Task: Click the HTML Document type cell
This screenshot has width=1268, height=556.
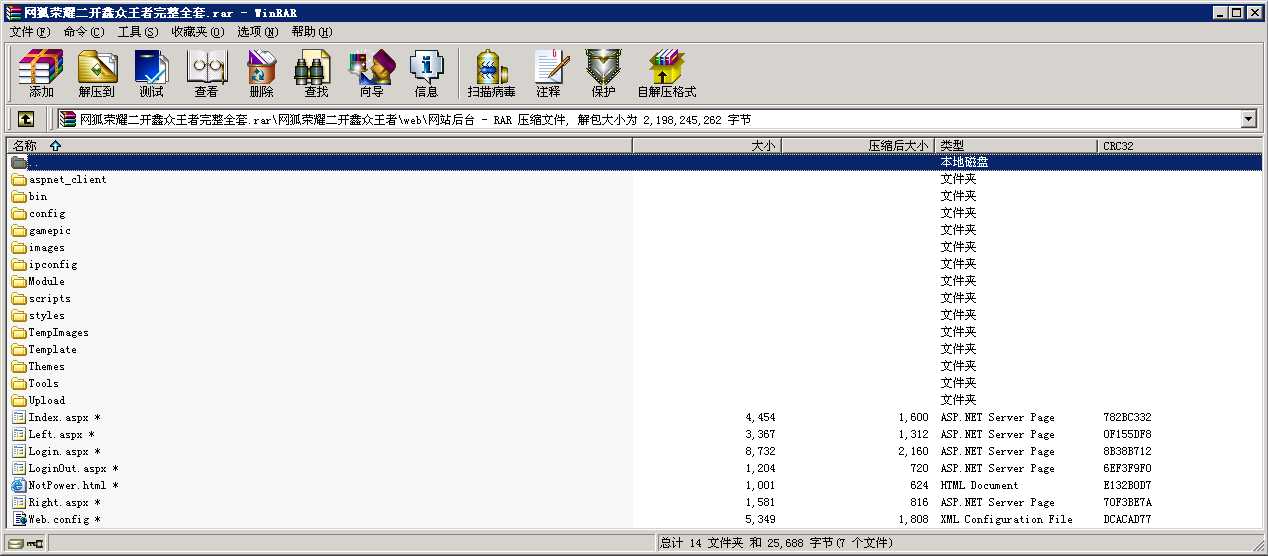Action: (x=979, y=486)
